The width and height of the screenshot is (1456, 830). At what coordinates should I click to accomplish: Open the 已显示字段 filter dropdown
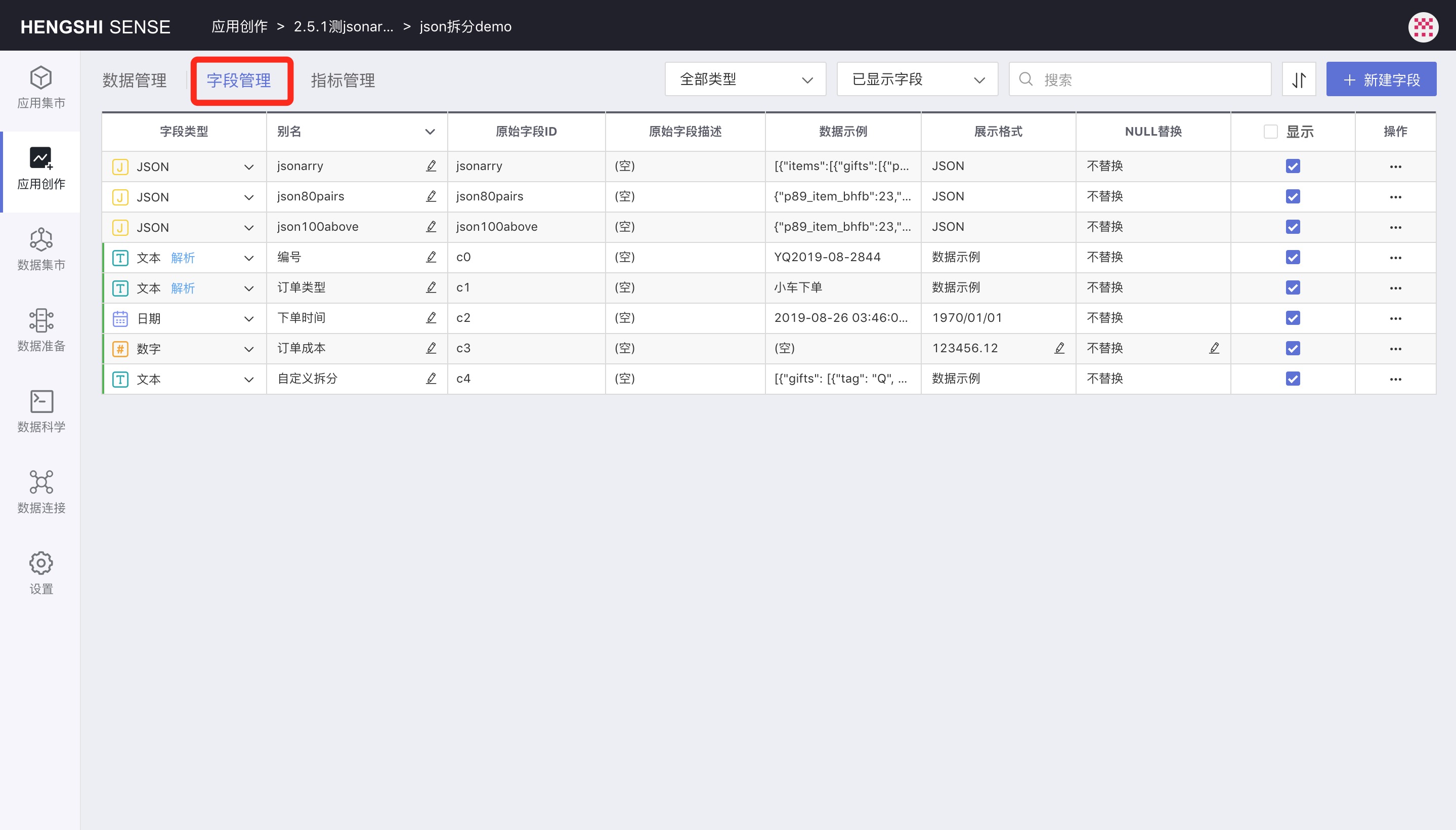point(918,79)
